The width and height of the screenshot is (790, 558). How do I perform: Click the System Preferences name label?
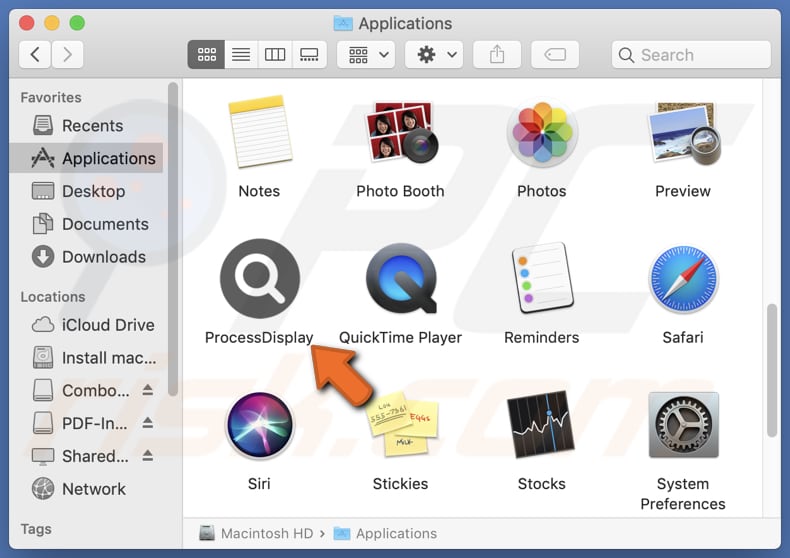point(683,494)
